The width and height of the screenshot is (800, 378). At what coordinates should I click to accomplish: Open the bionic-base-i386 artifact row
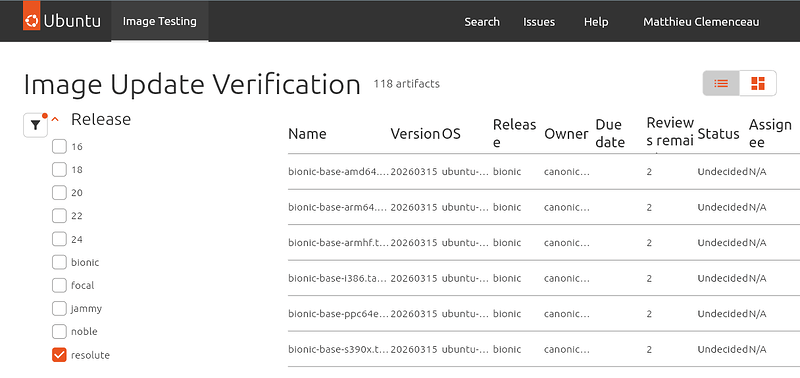click(544, 279)
